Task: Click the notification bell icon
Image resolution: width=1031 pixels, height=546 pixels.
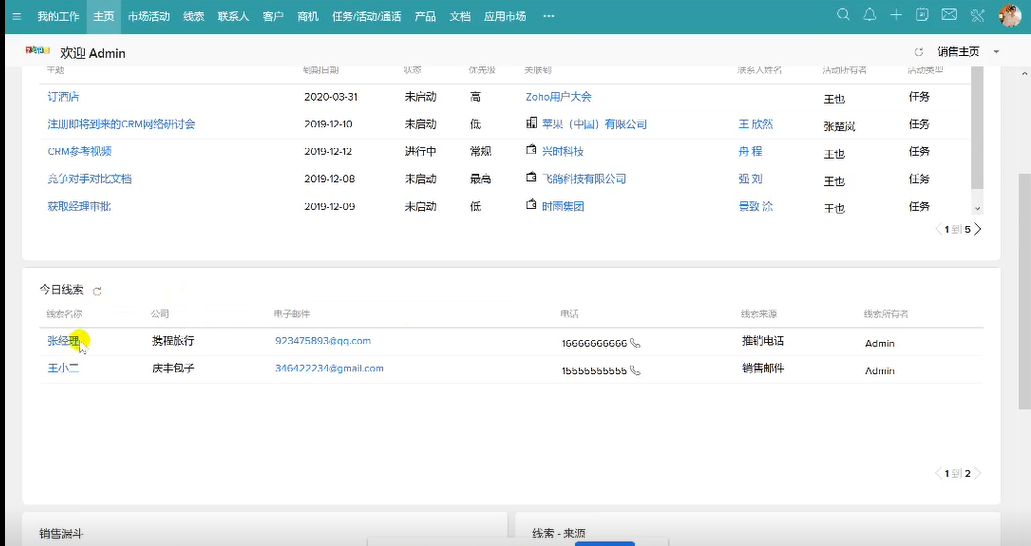Action: tap(870, 15)
